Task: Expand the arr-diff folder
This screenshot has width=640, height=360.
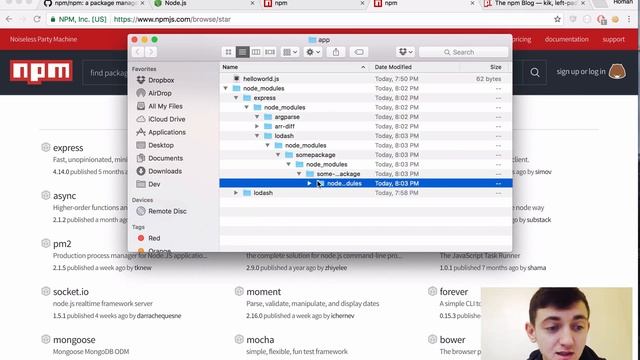Action: [x=257, y=127]
